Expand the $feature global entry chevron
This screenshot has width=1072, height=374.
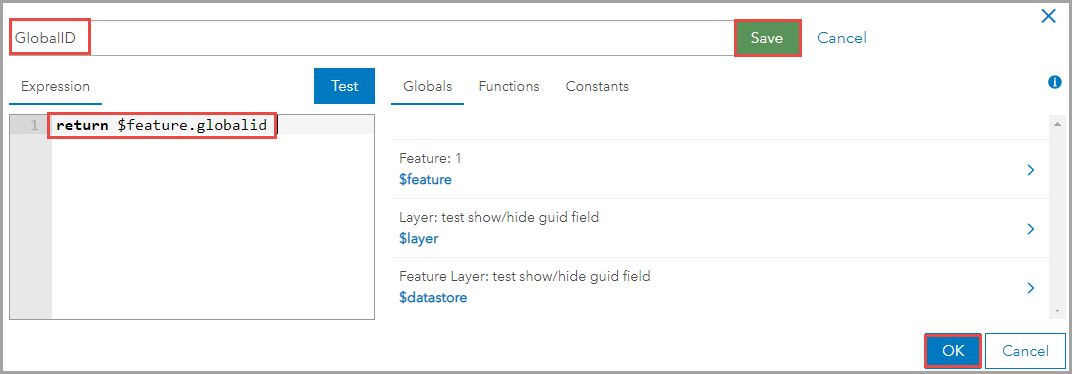[1031, 170]
